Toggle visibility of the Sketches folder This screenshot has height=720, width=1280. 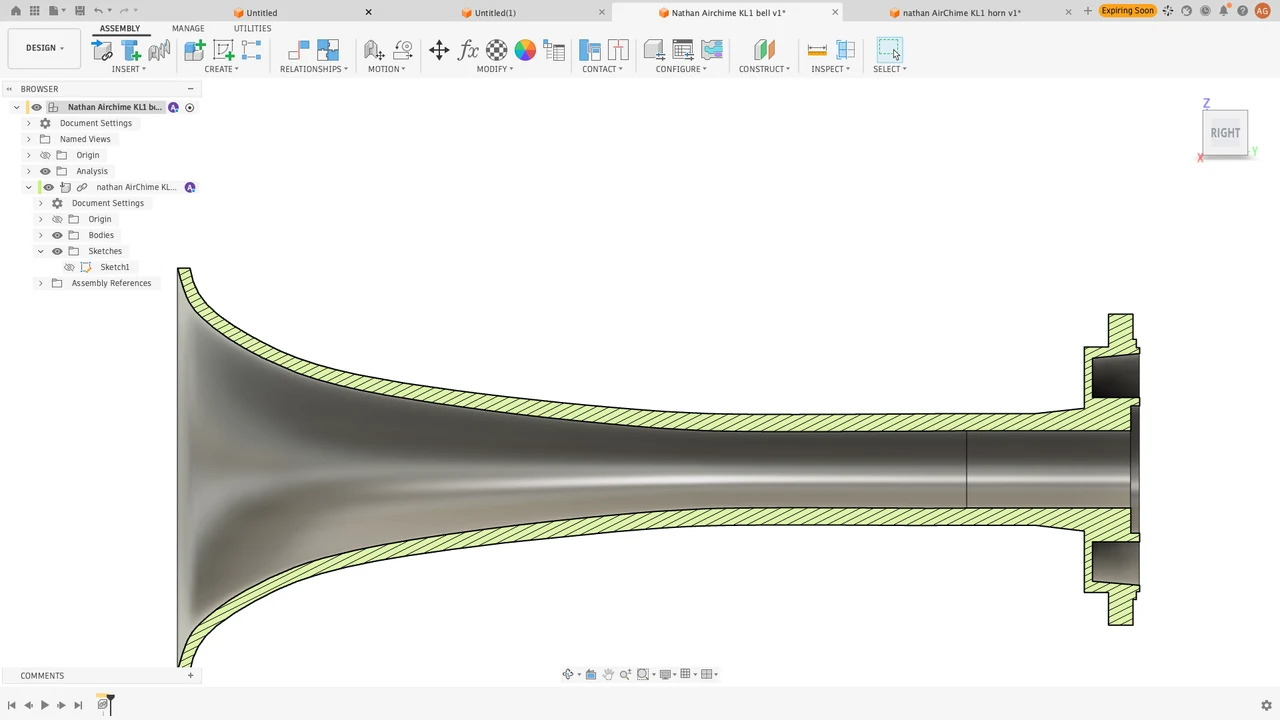57,251
